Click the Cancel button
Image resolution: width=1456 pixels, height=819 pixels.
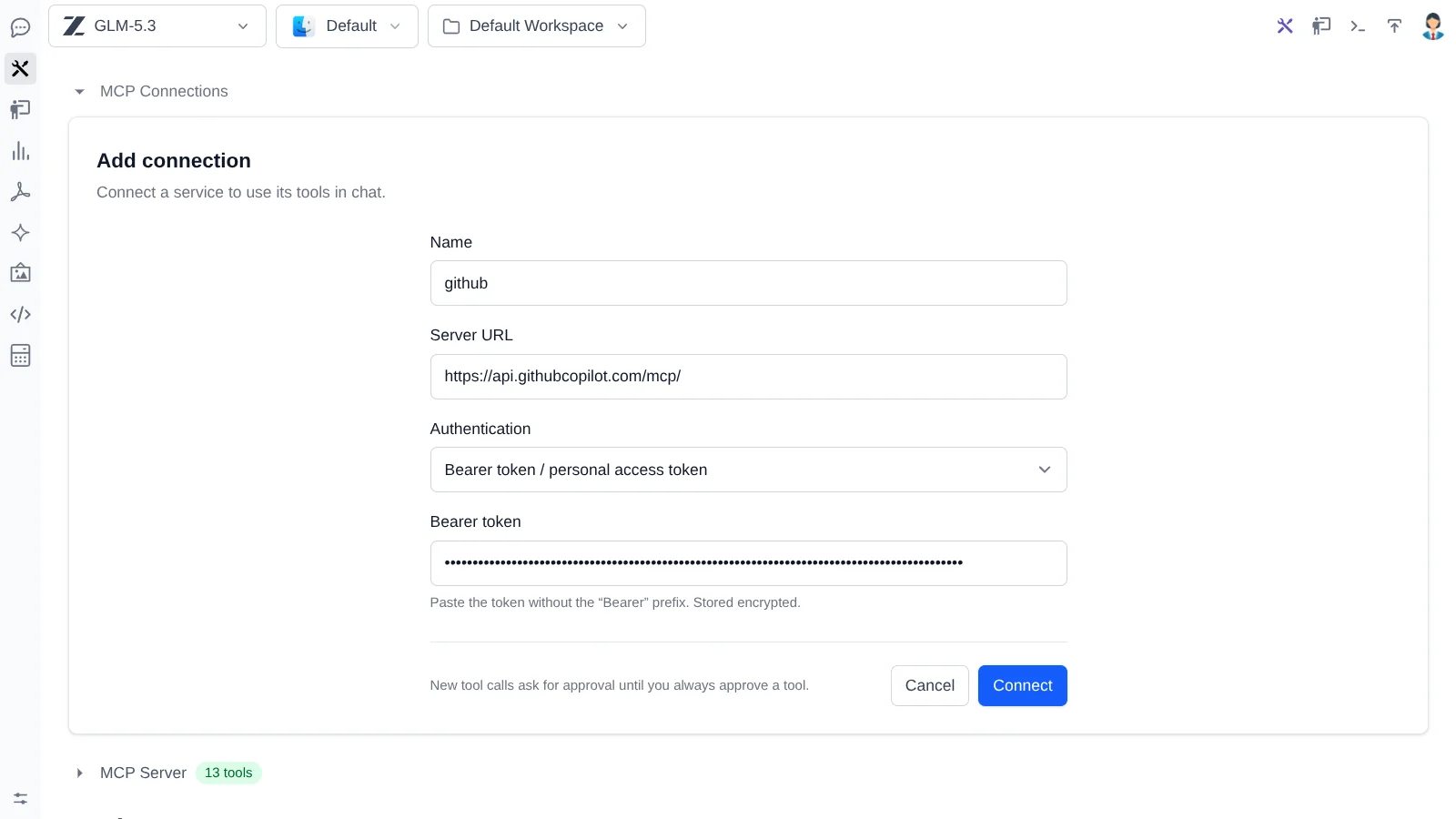click(x=930, y=685)
